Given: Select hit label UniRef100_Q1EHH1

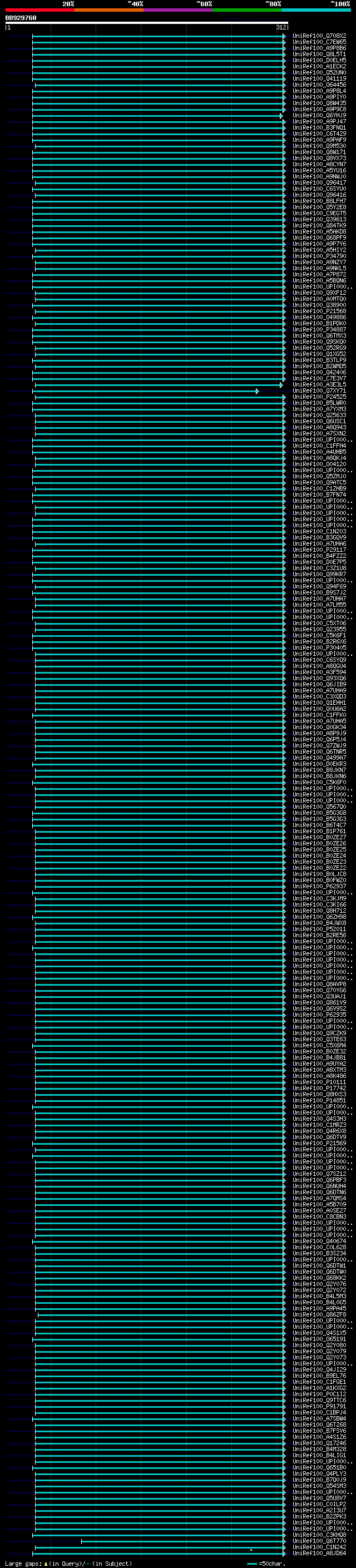Looking at the screenshot, I should tap(319, 703).
